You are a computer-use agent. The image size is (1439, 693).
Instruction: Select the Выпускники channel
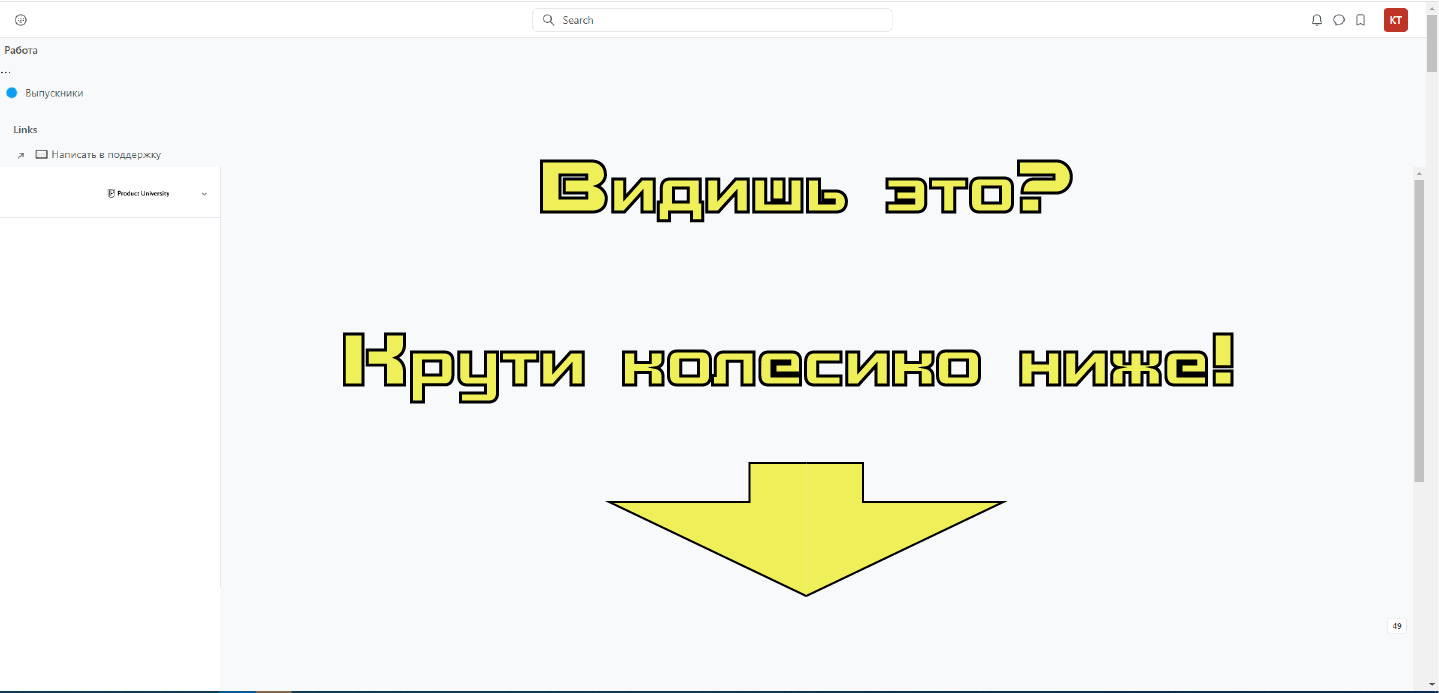pos(54,92)
